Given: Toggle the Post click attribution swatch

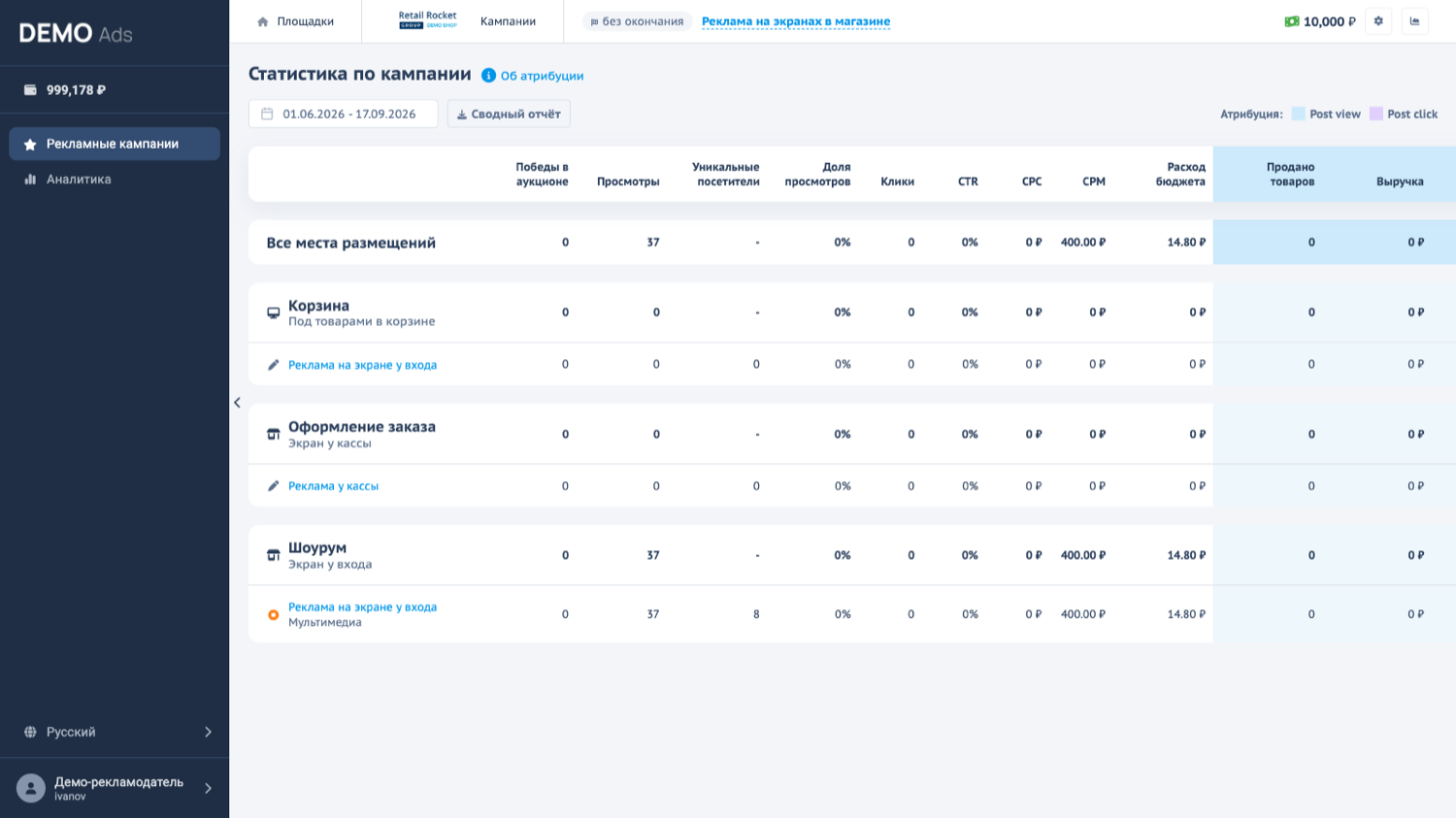Looking at the screenshot, I should pos(1375,114).
